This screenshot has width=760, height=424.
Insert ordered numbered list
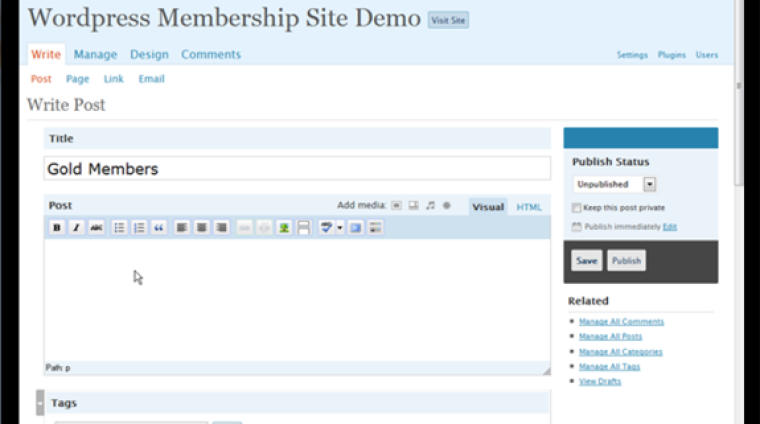(x=139, y=227)
